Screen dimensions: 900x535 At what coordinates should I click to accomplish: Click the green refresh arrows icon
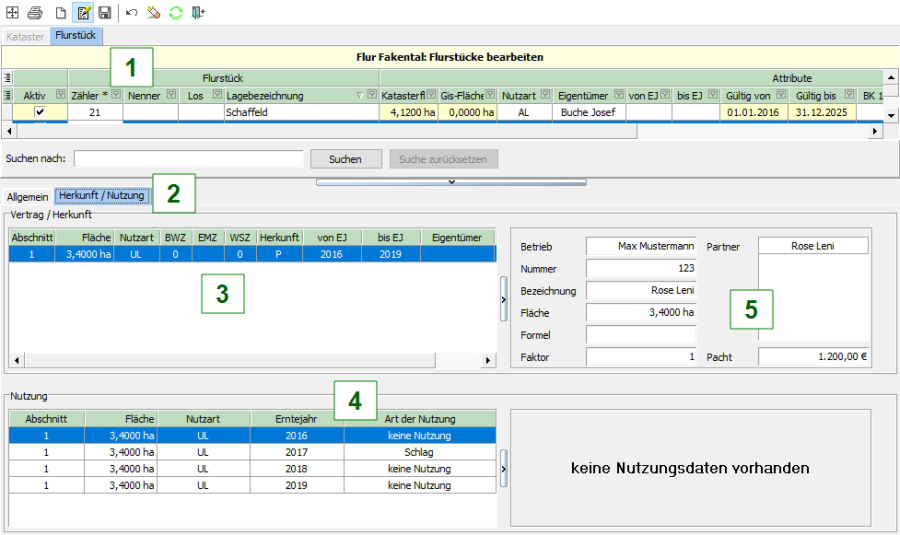(x=176, y=12)
